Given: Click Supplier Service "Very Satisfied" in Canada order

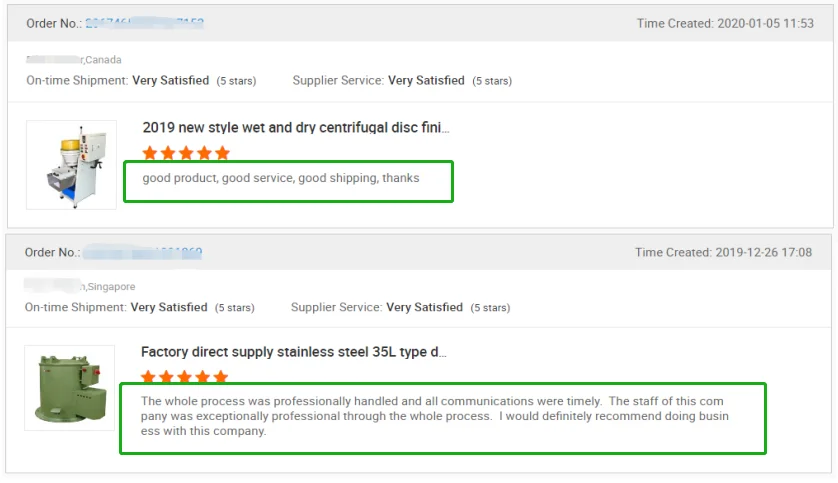Looking at the screenshot, I should pos(426,80).
